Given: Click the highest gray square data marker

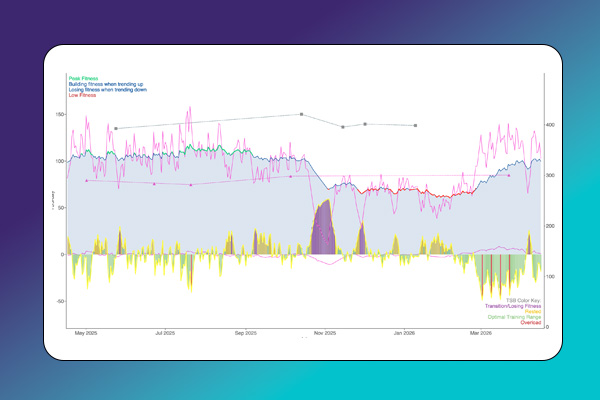Looking at the screenshot, I should point(301,115).
